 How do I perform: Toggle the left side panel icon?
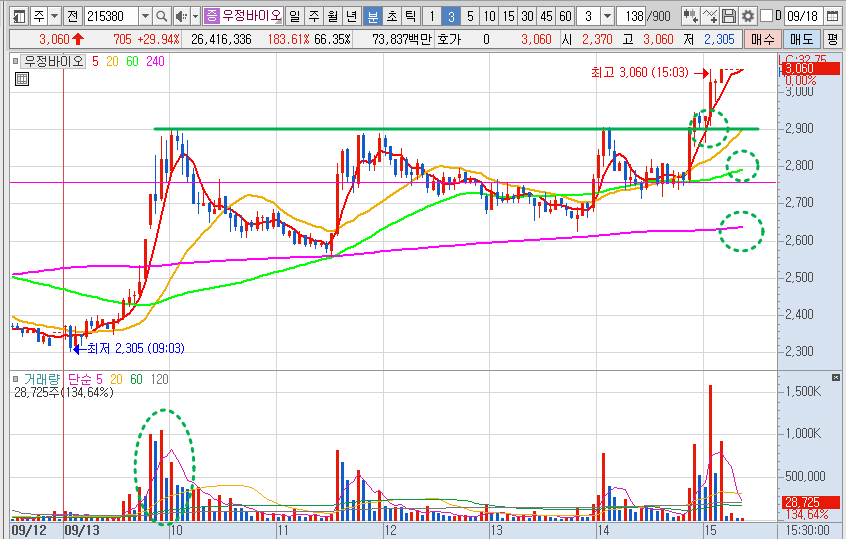[x=19, y=17]
